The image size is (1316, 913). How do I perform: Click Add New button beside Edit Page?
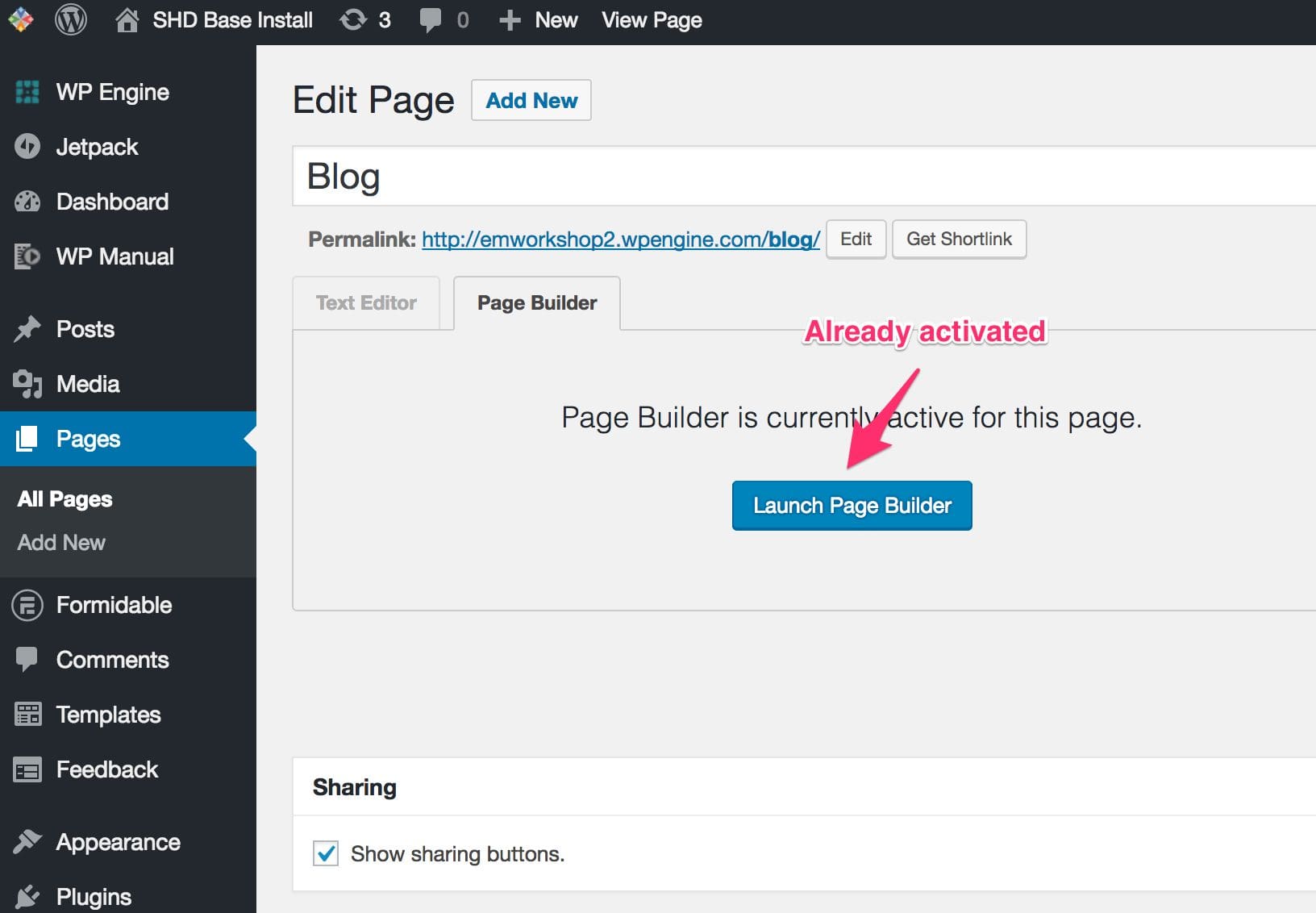tap(531, 100)
